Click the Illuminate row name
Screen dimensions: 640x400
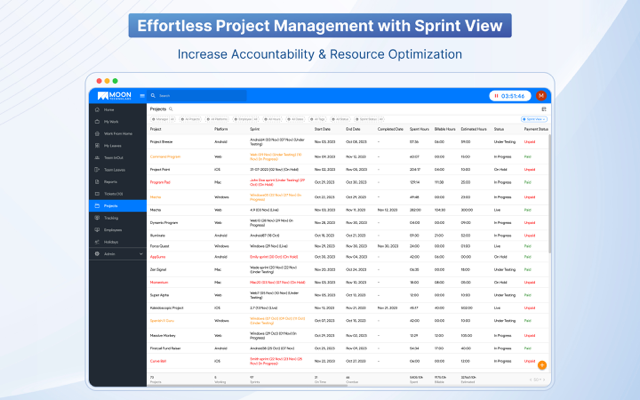158,236
